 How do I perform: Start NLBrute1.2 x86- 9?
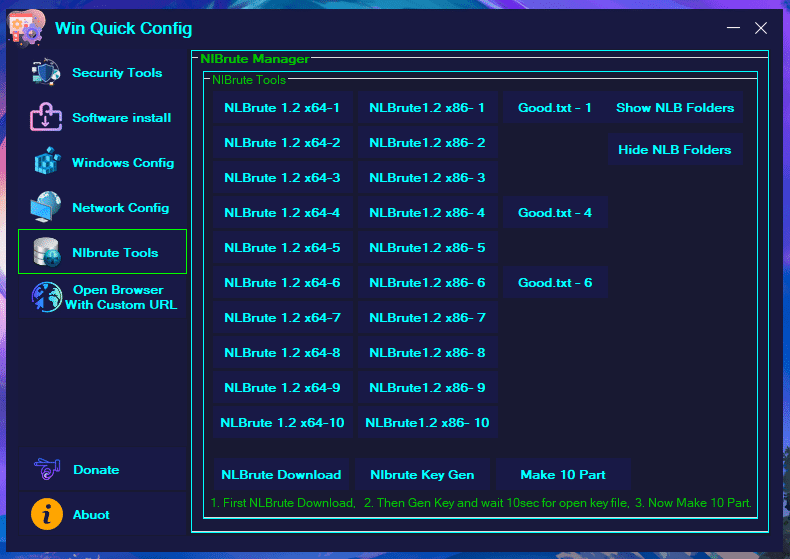(x=427, y=388)
